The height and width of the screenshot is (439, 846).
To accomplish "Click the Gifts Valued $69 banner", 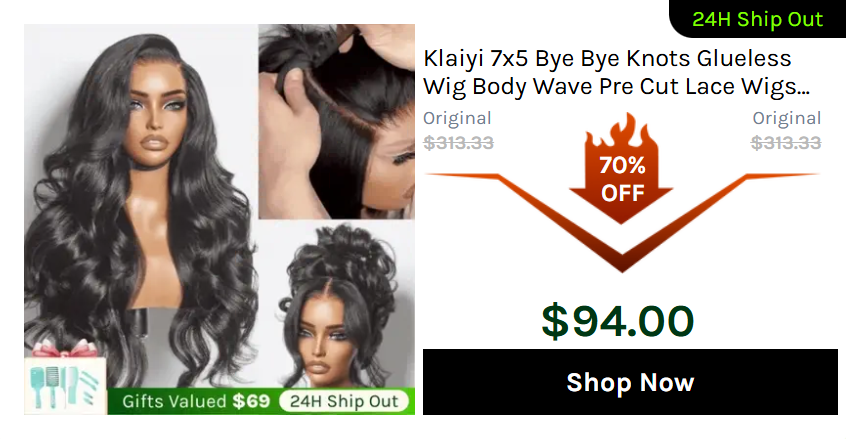I will 196,401.
